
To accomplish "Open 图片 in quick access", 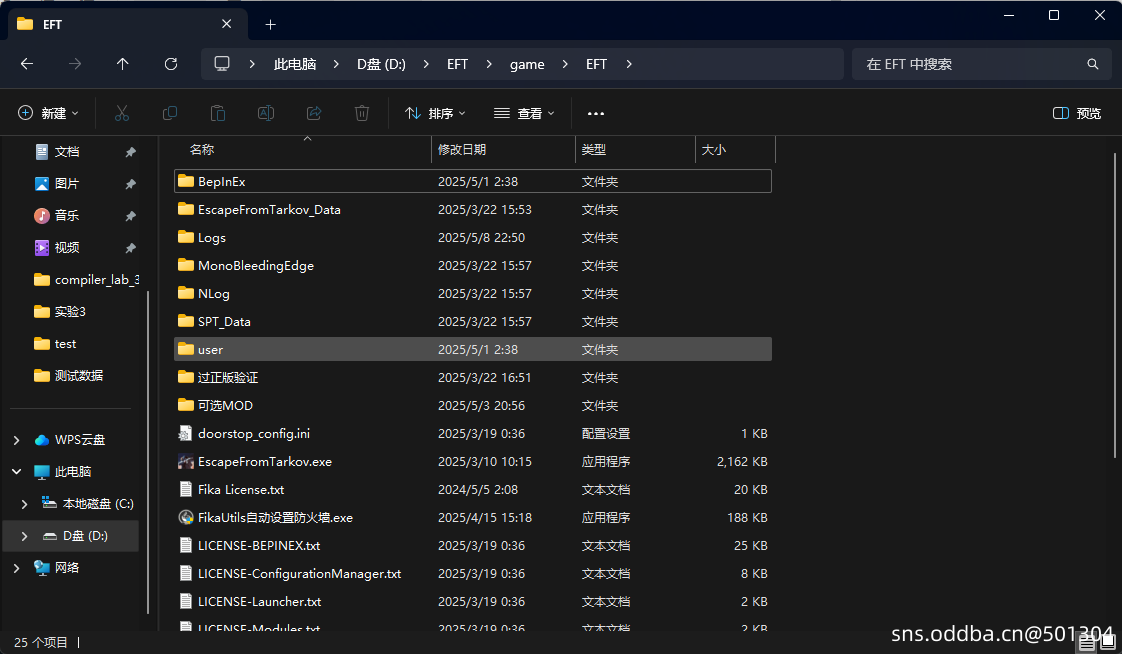I will point(67,184).
